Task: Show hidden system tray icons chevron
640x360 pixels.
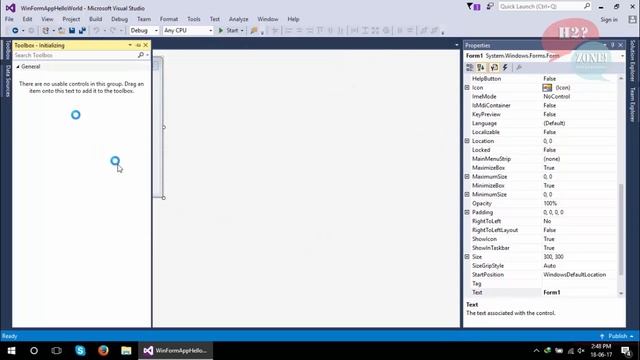Action: (x=536, y=351)
